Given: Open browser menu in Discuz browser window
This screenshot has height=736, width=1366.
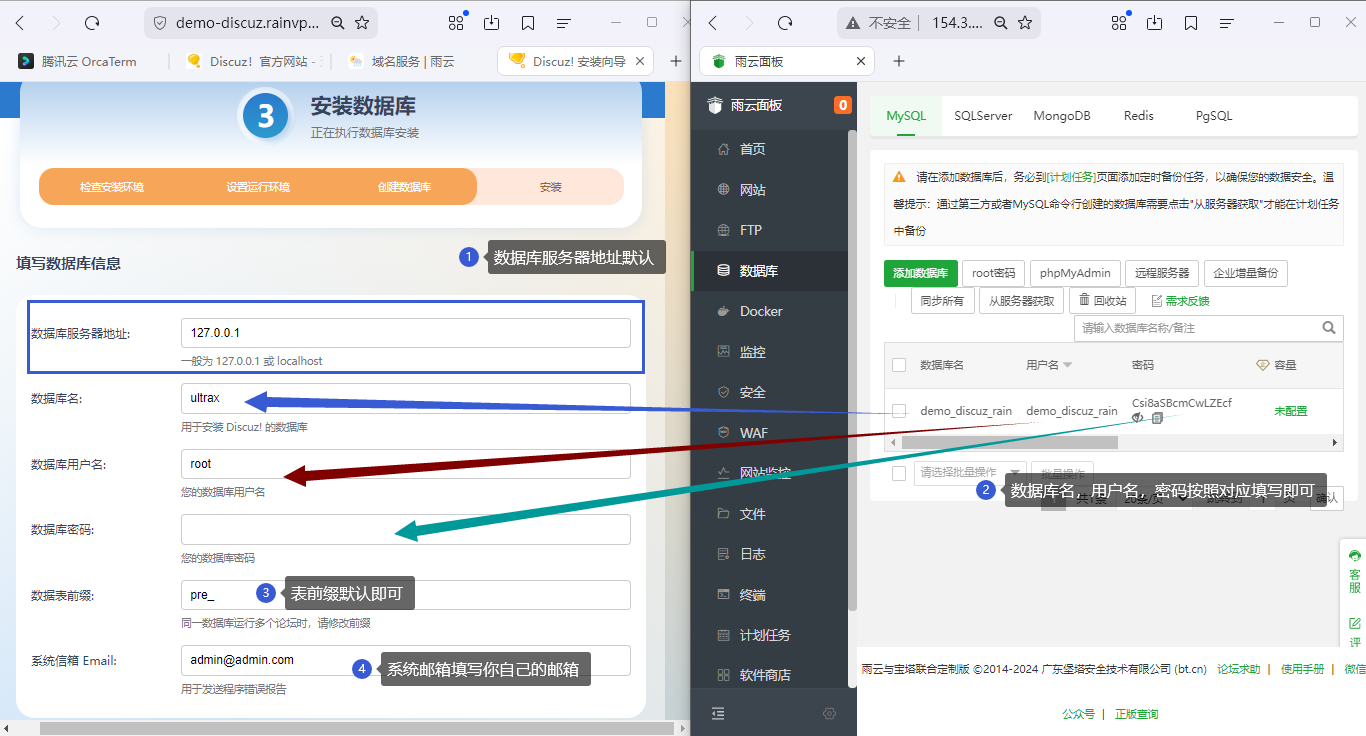Looking at the screenshot, I should point(564,22).
